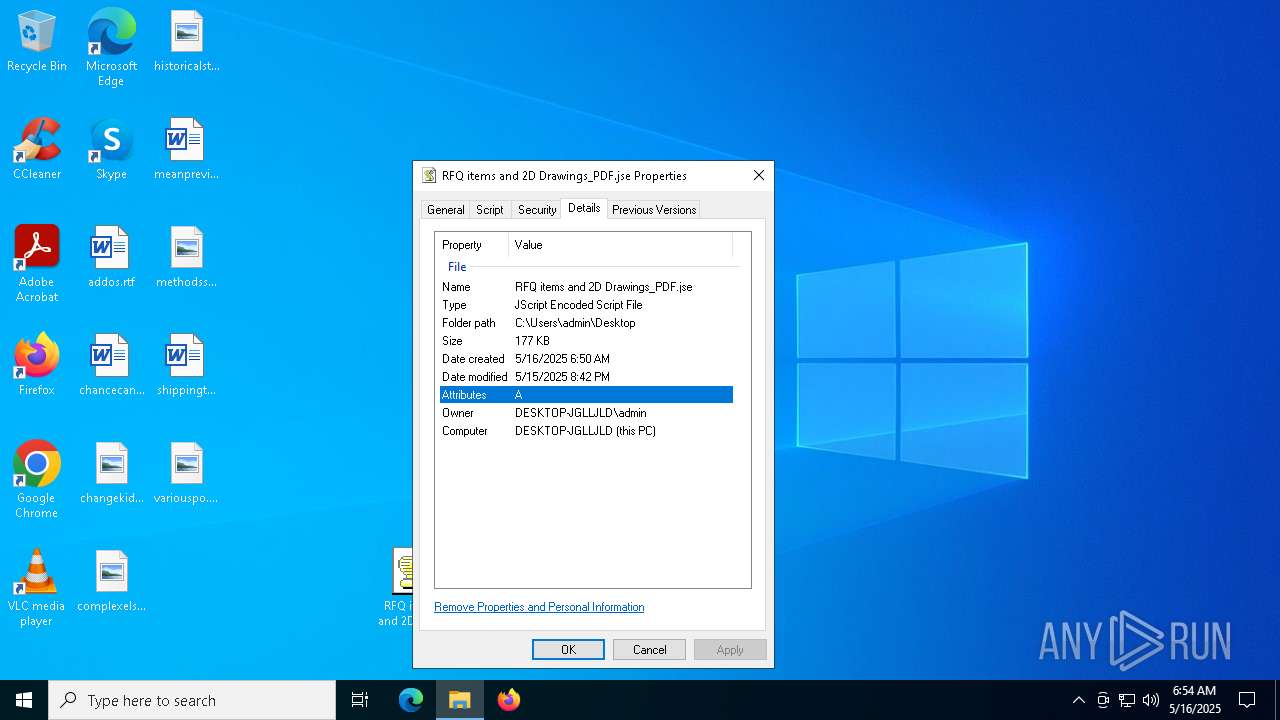This screenshot has height=720, width=1280.
Task: Open the Google Chrome desktop shortcut
Action: click(37, 480)
